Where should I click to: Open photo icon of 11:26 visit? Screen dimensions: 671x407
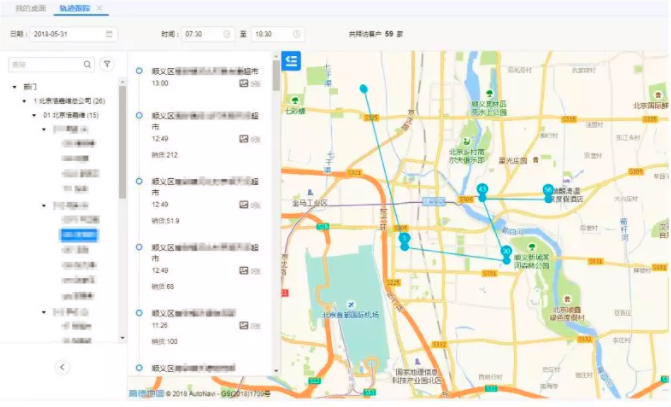coord(243,326)
